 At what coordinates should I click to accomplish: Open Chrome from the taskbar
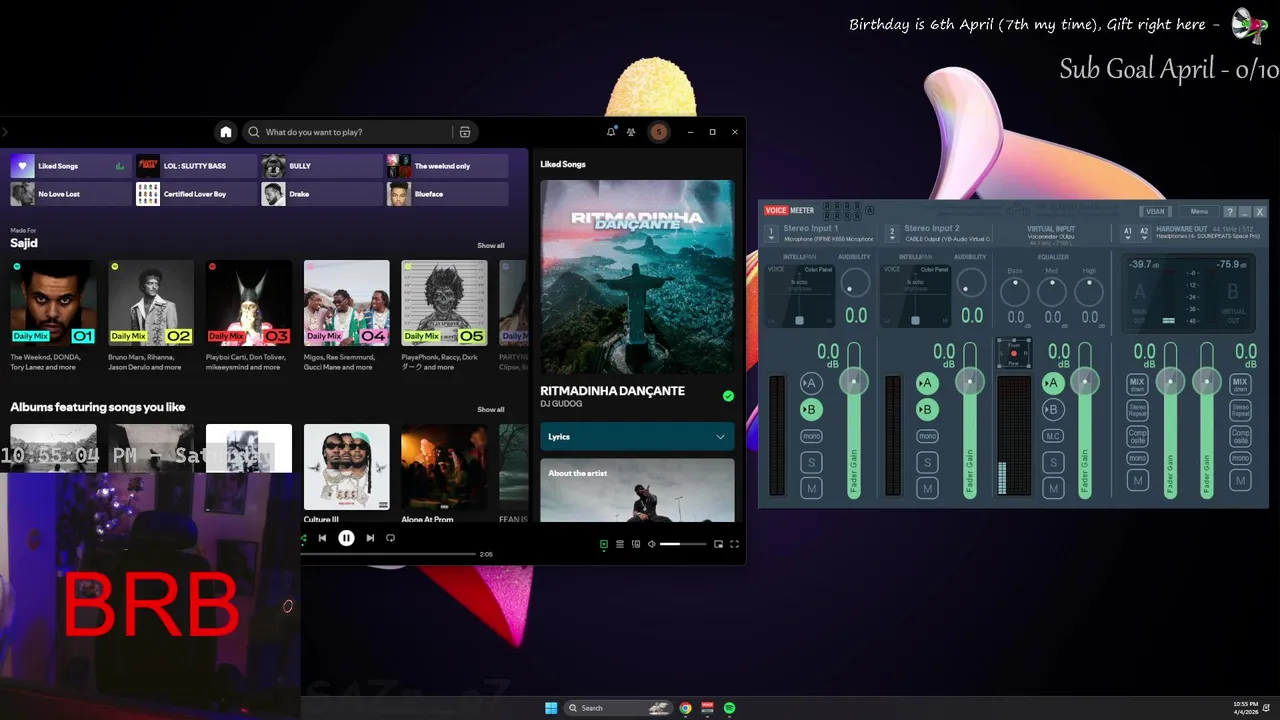pos(685,708)
